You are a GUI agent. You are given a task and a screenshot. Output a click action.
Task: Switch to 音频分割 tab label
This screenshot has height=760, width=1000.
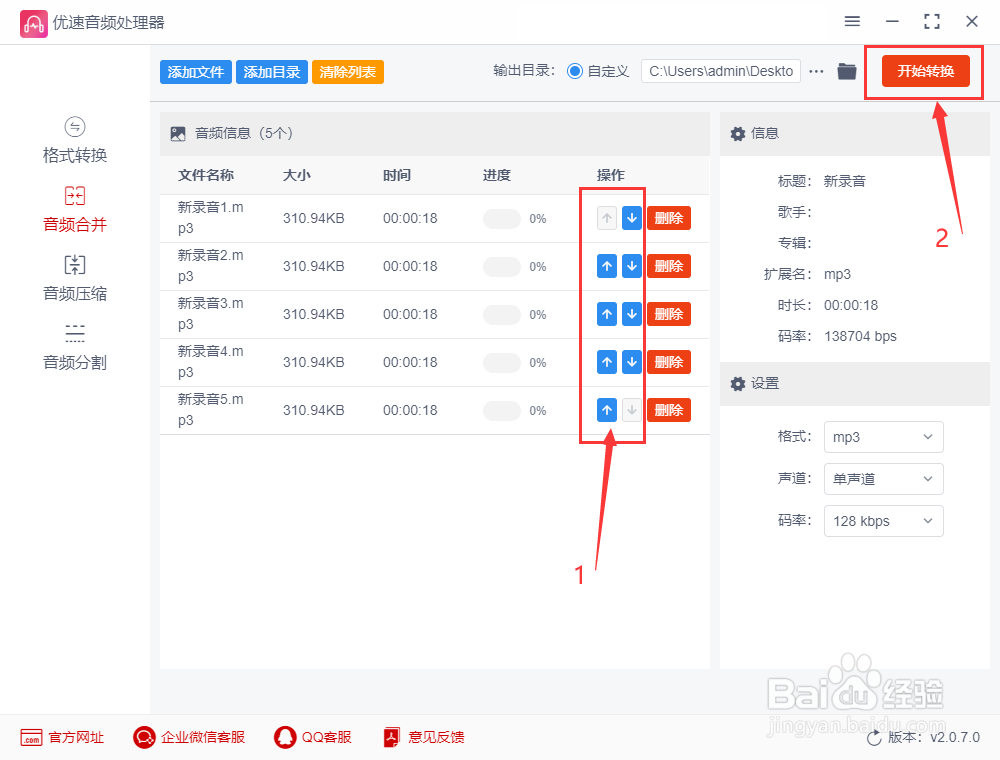[x=75, y=362]
